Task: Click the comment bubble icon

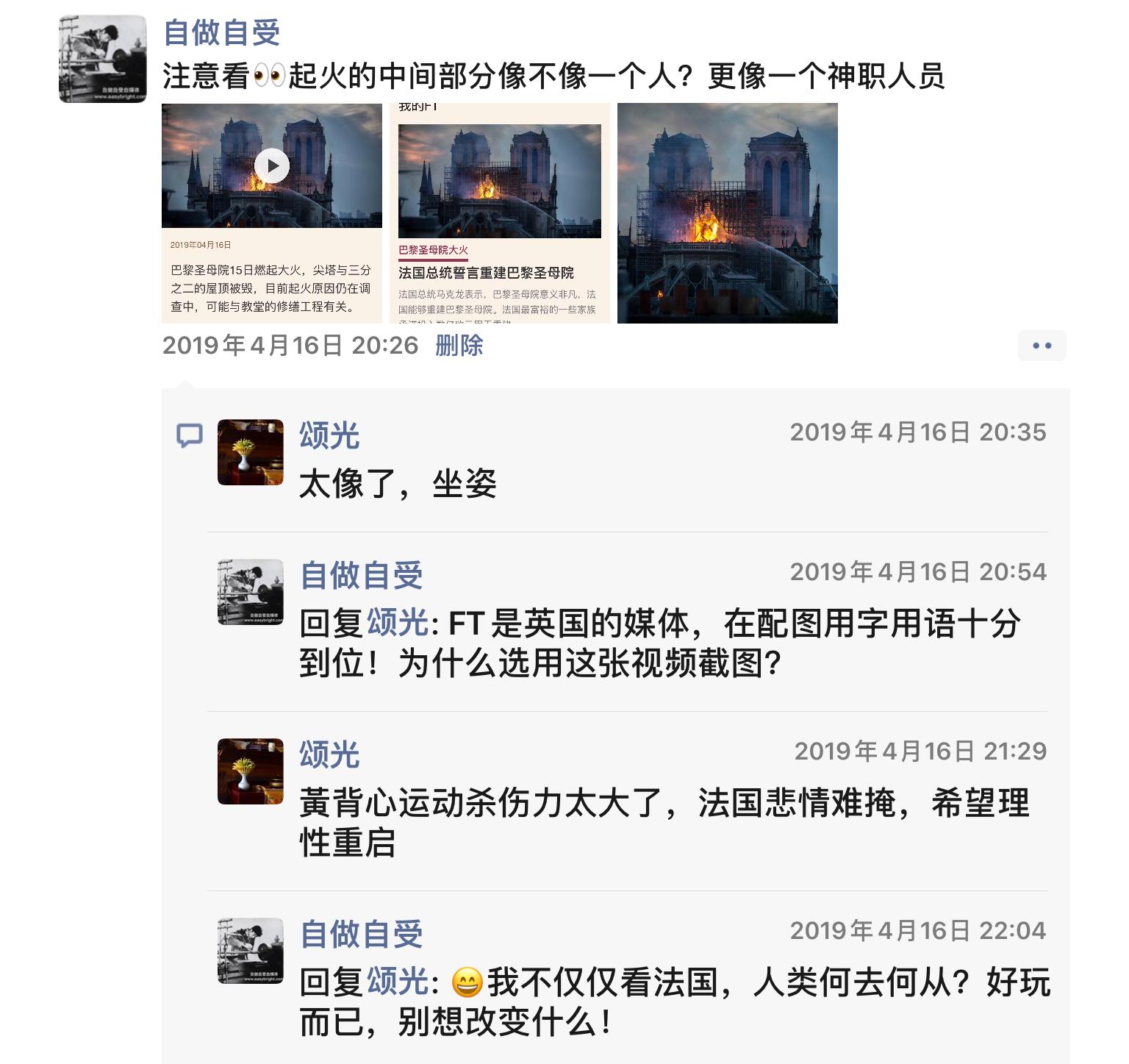Action: [190, 435]
